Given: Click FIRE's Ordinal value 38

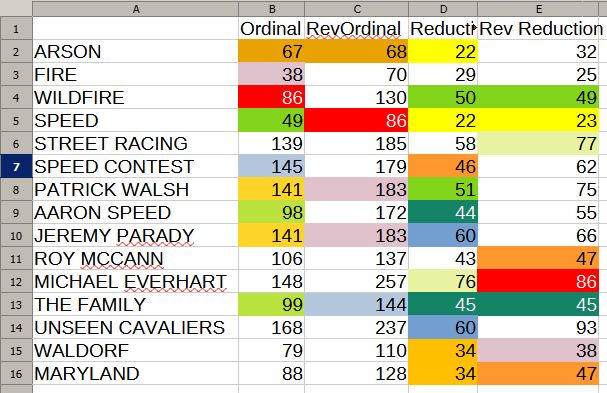Looking at the screenshot, I should 271,74.
